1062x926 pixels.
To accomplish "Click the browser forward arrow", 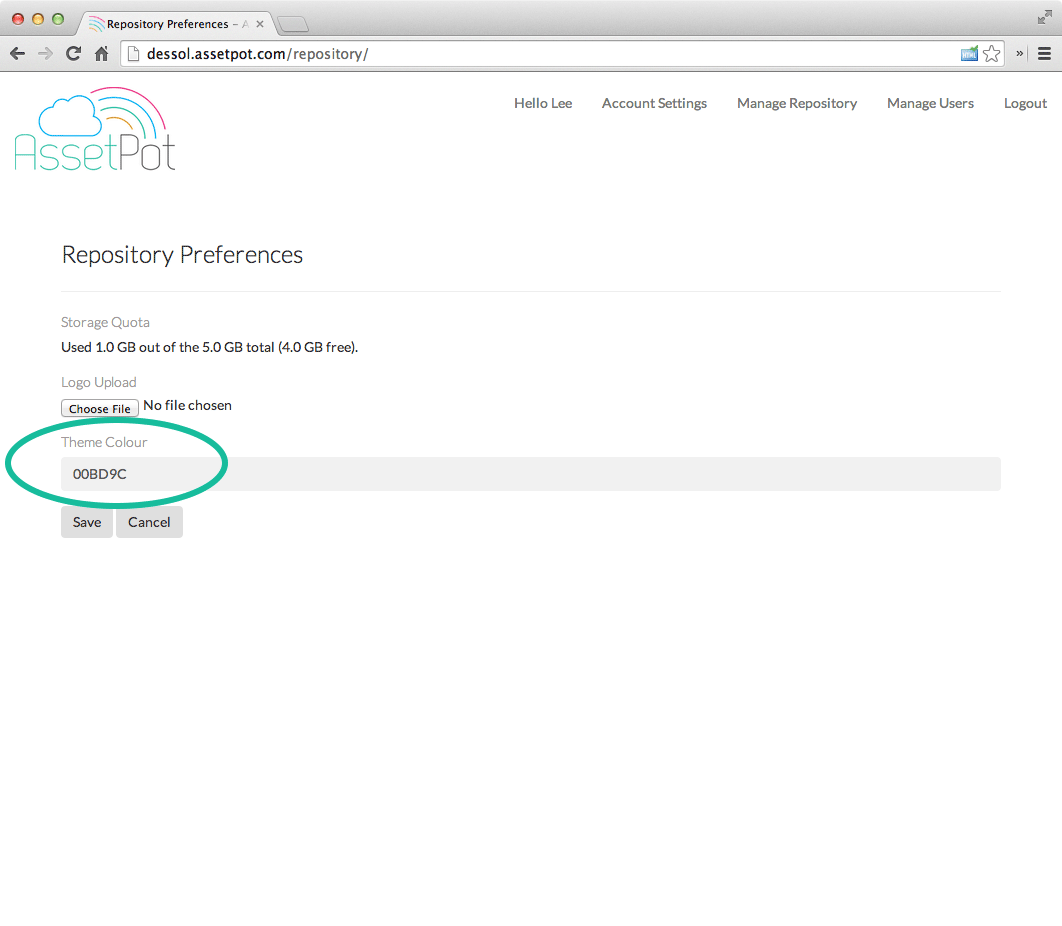I will pos(45,54).
